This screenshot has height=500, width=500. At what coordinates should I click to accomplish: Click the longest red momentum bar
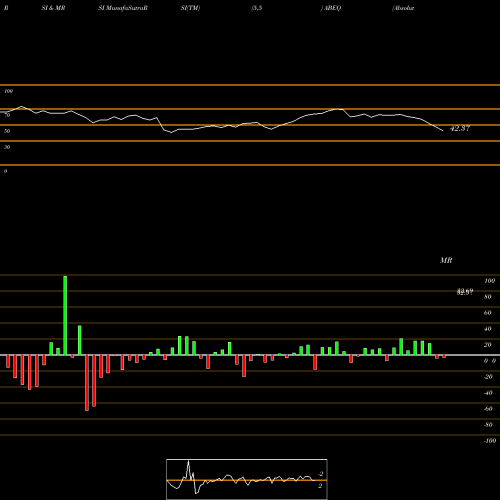(x=87, y=383)
